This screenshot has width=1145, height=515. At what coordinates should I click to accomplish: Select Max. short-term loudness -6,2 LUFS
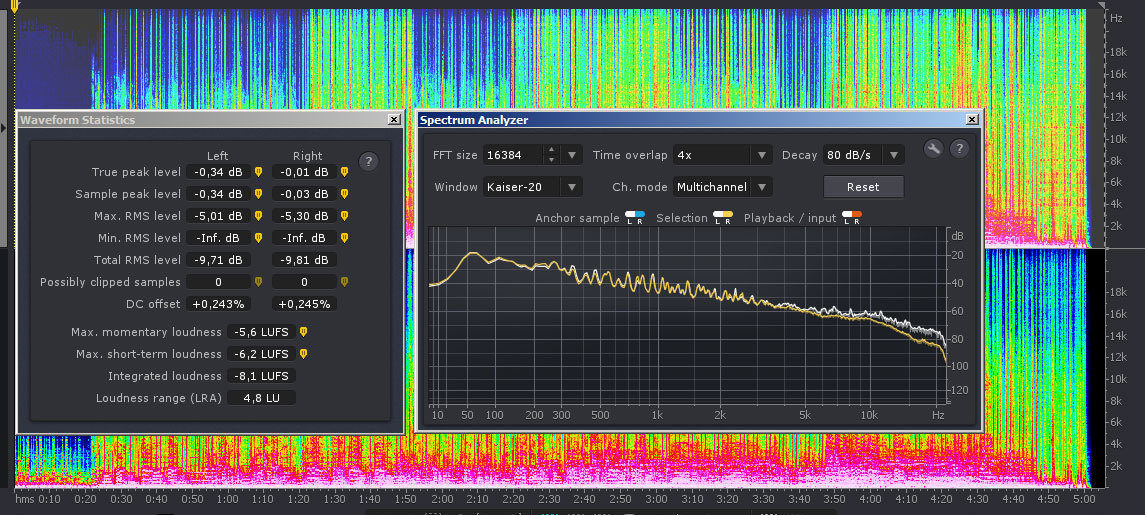[x=261, y=354]
